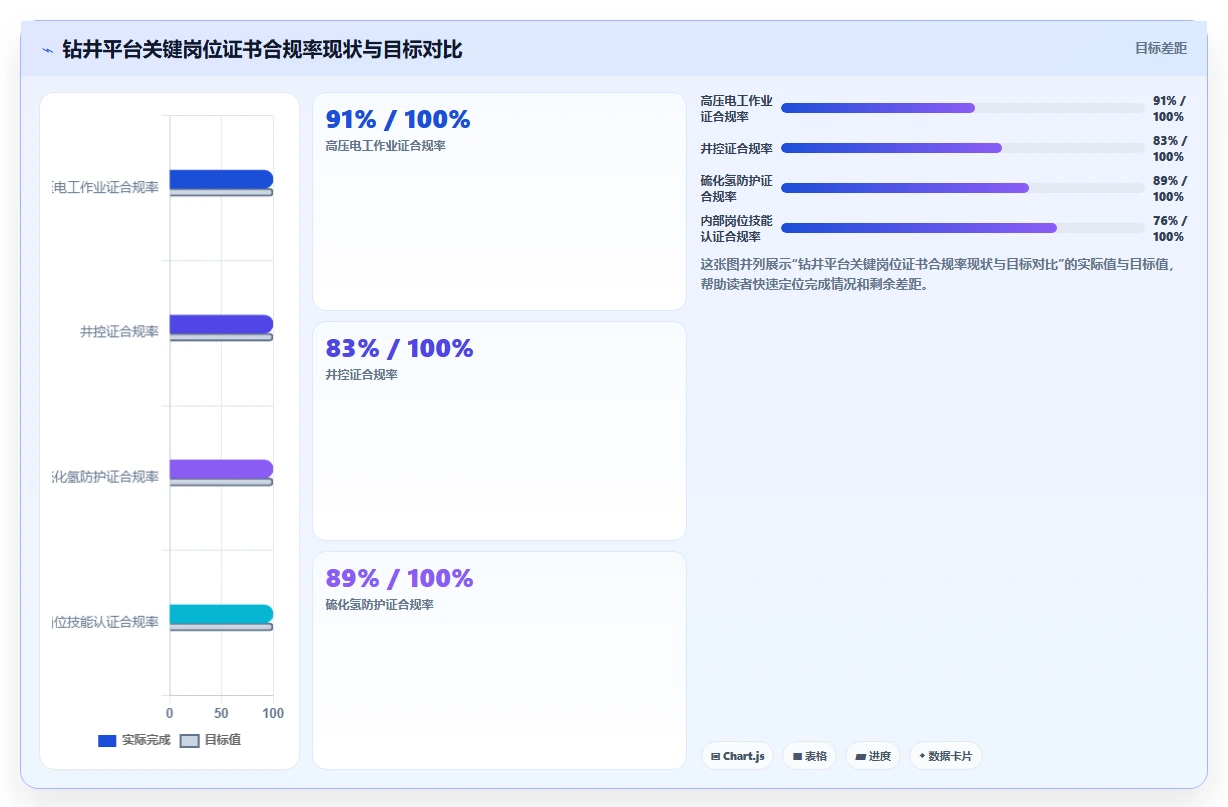Click the indigo 井控证合规率 chart bar
Screen dimensions: 1228x807
click(x=221, y=324)
